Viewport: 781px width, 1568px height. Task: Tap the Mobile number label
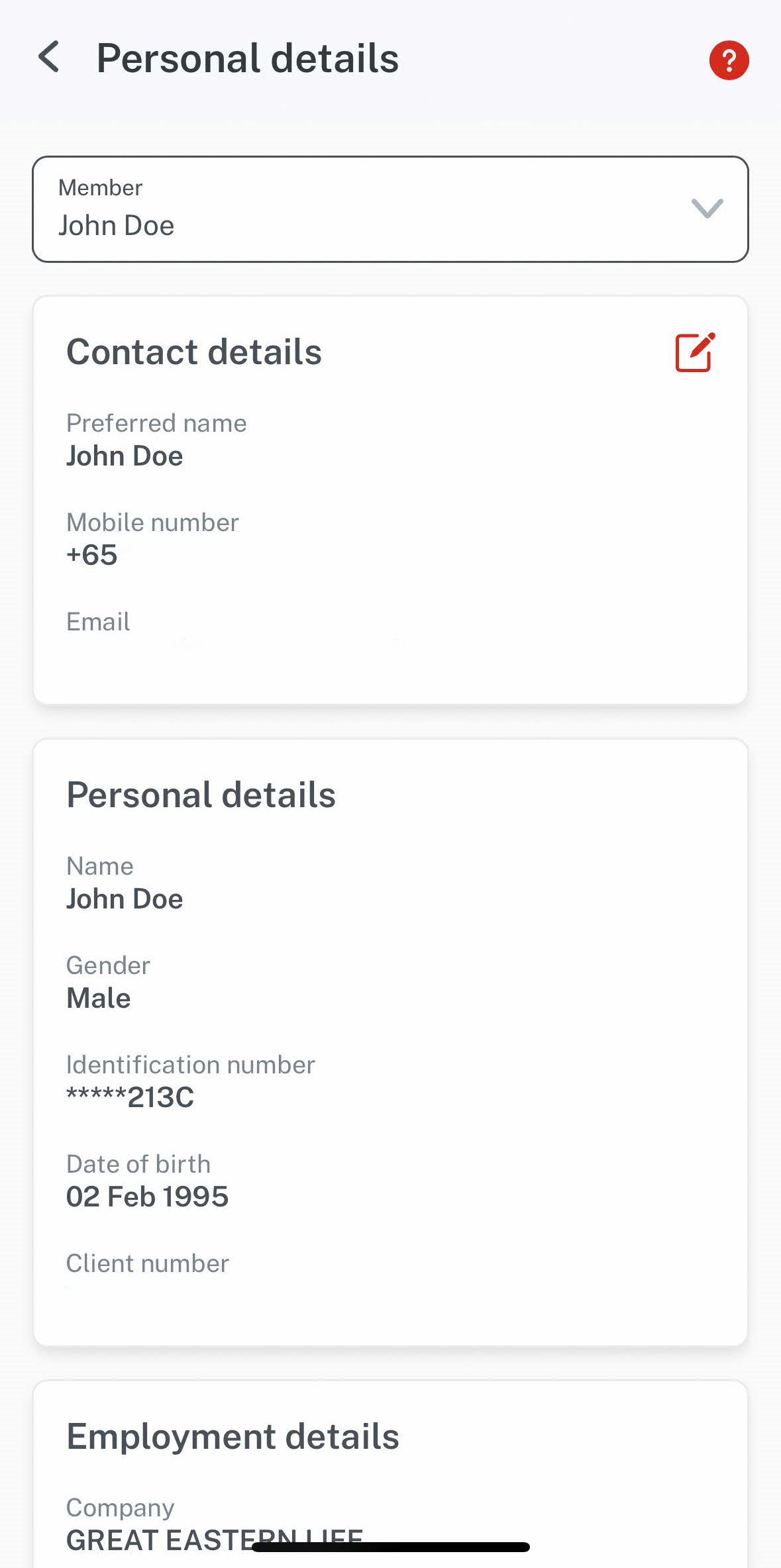click(x=152, y=522)
